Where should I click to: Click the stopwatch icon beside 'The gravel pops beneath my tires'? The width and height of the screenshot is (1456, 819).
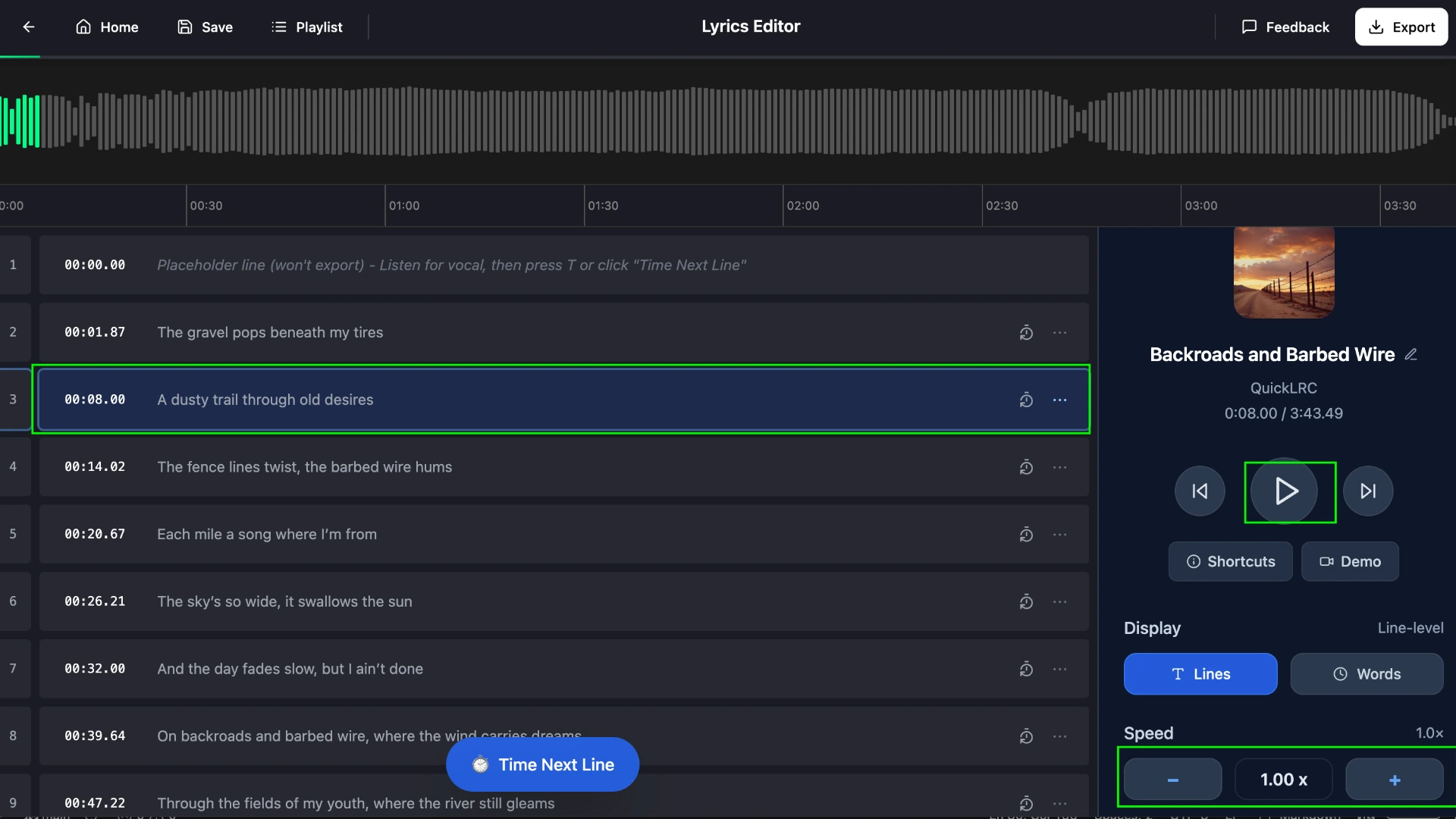click(x=1026, y=332)
